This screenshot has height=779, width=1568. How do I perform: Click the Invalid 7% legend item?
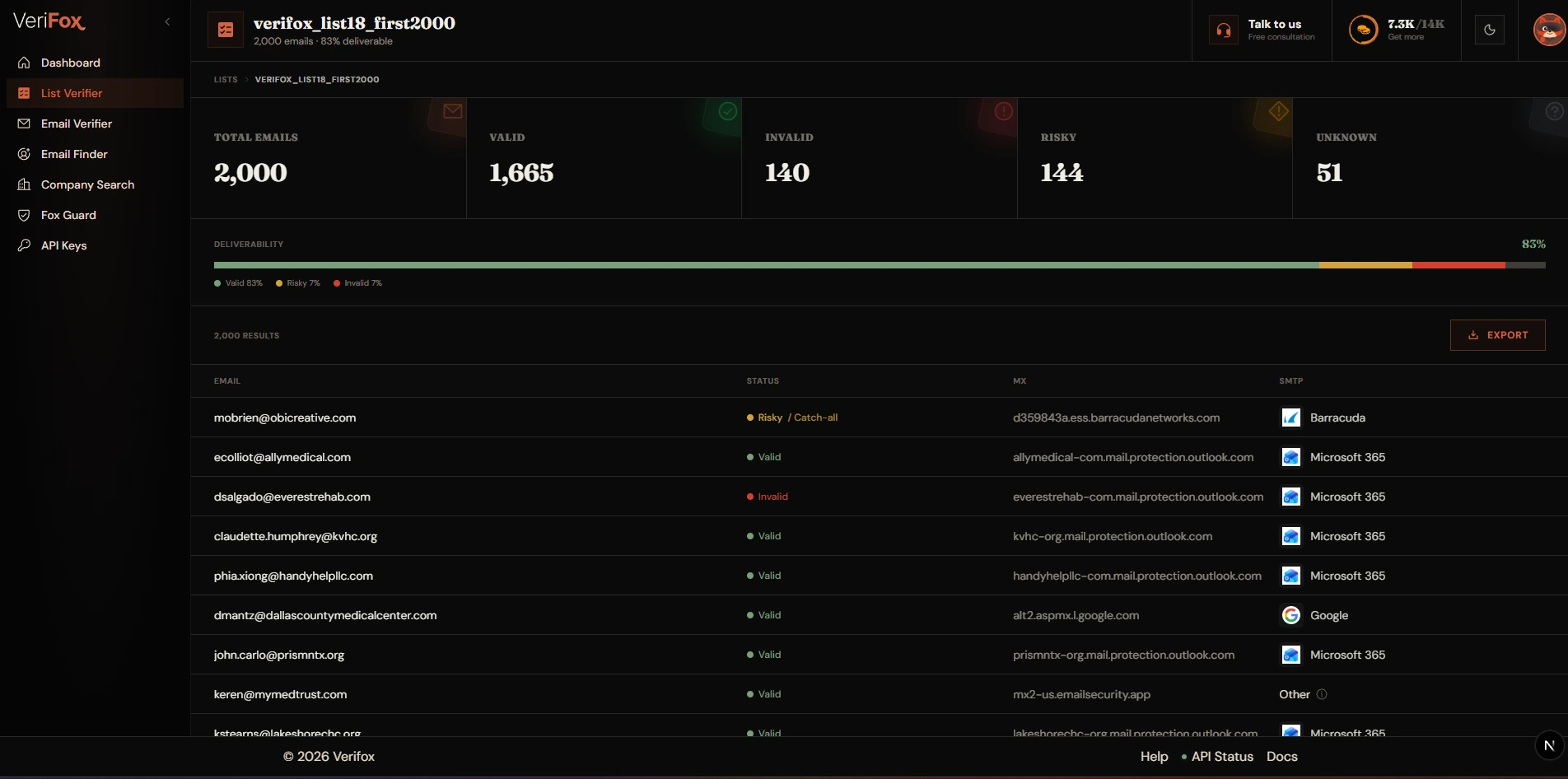coord(358,283)
